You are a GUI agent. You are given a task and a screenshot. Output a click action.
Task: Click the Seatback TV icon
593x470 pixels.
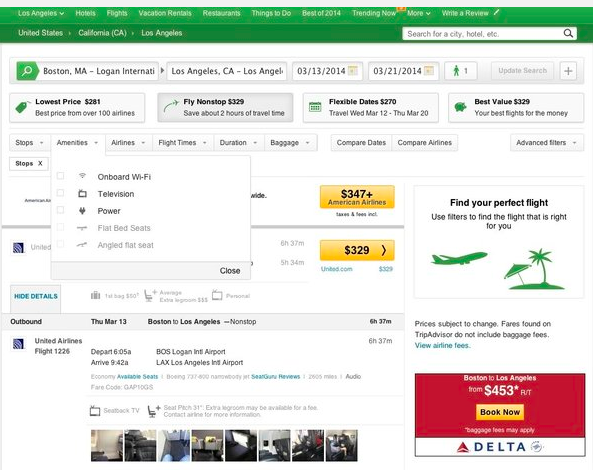[95, 411]
